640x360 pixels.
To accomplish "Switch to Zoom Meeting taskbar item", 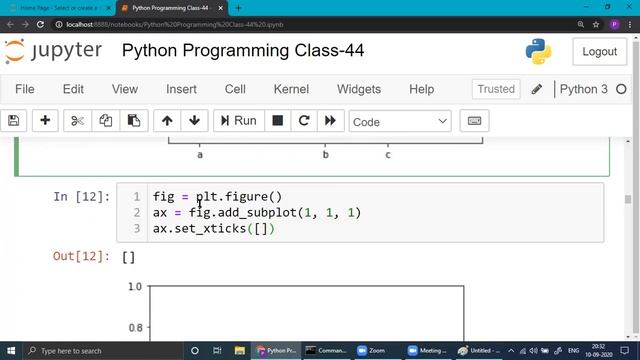I will [x=427, y=351].
